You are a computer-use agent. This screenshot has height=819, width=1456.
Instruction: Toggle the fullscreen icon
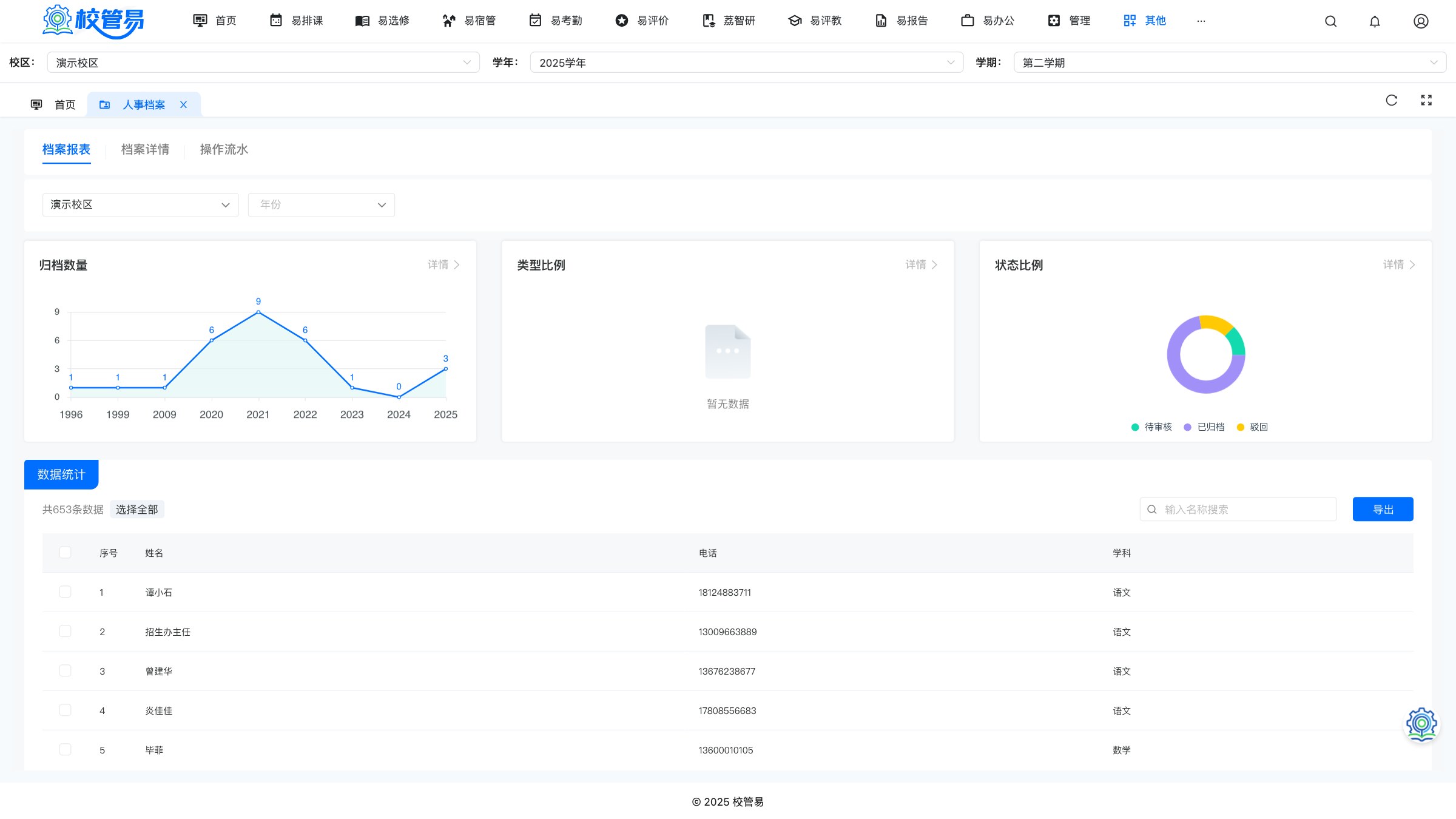1426,100
